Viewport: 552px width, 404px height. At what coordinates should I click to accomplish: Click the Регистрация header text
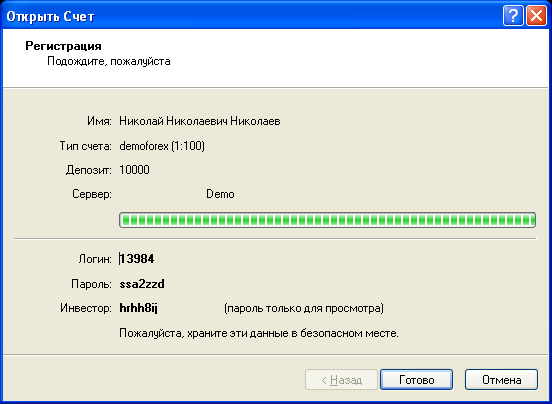click(63, 46)
